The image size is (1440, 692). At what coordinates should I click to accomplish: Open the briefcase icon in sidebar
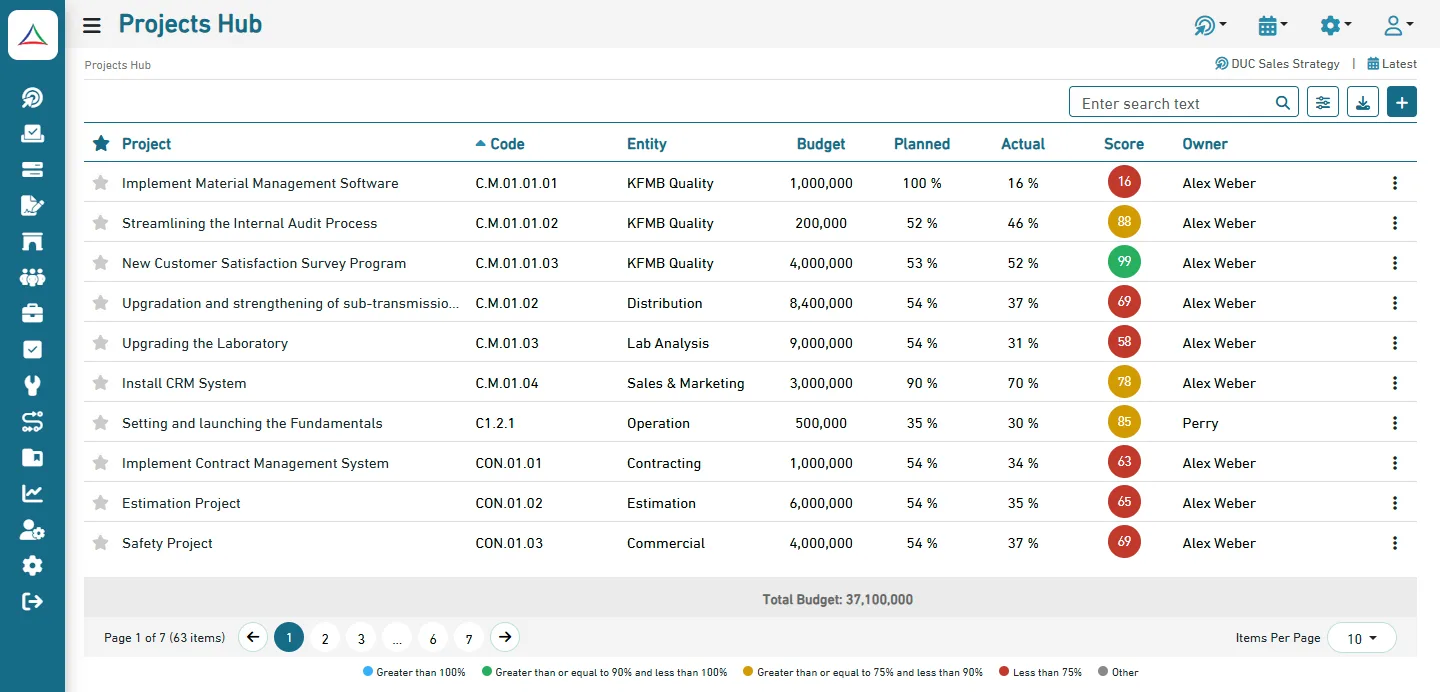[32, 313]
